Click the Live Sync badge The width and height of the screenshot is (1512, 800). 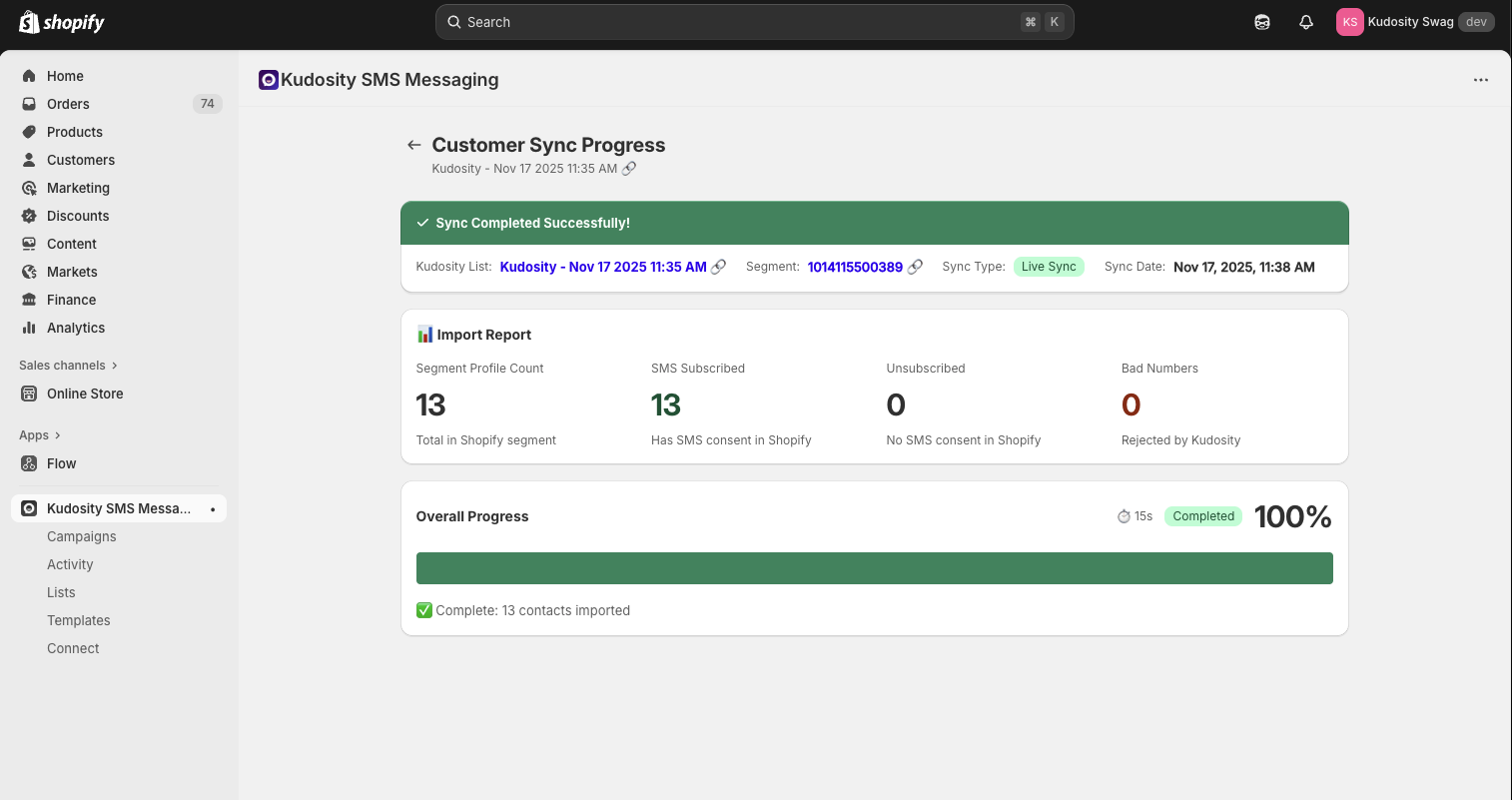click(x=1049, y=267)
